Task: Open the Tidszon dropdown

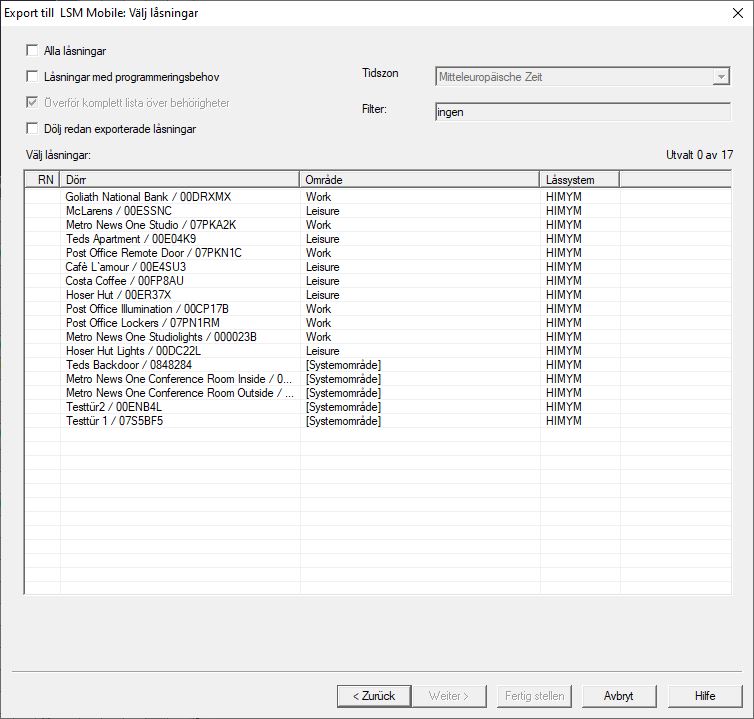Action: [720, 77]
